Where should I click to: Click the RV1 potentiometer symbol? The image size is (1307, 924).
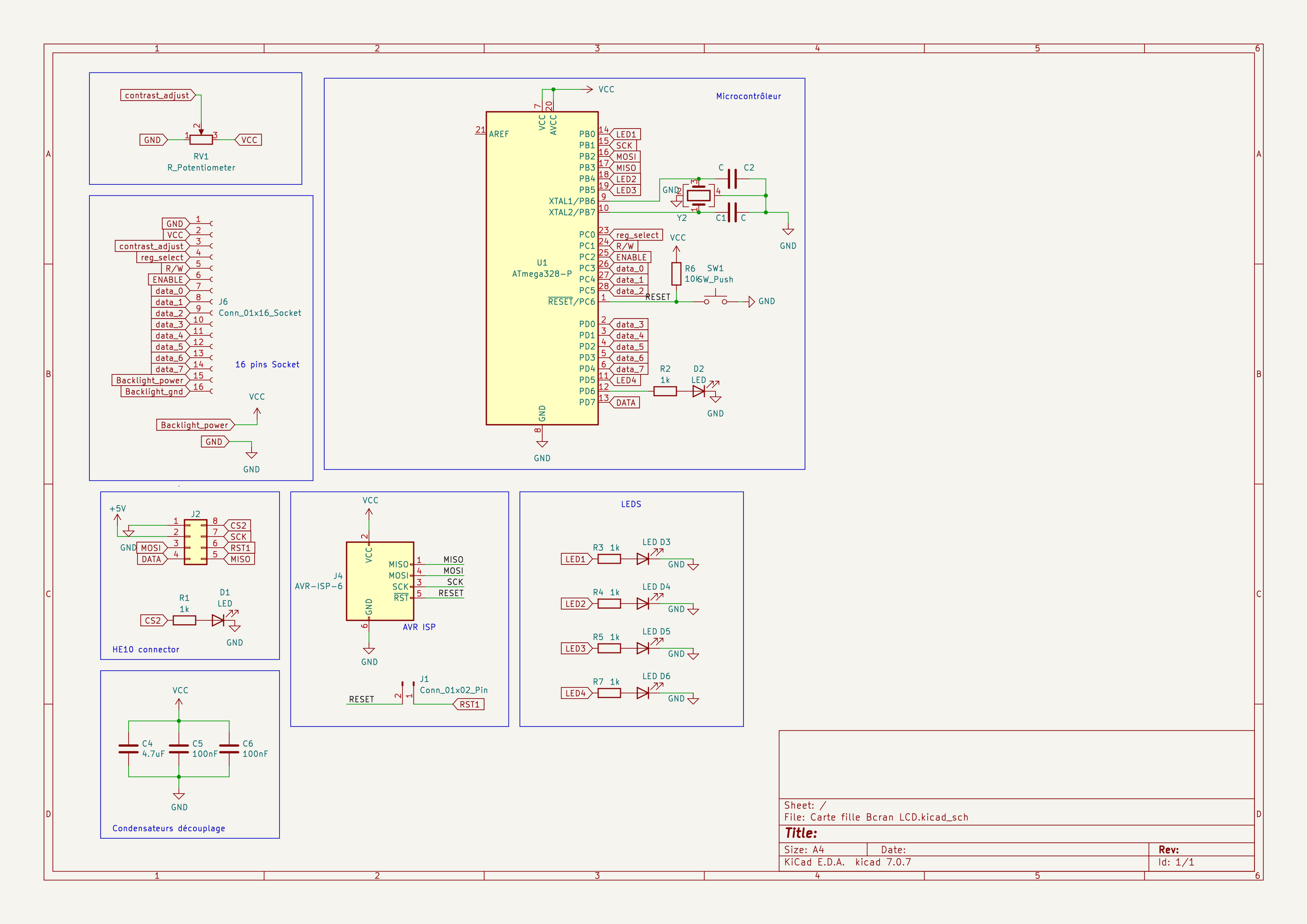pos(201,139)
